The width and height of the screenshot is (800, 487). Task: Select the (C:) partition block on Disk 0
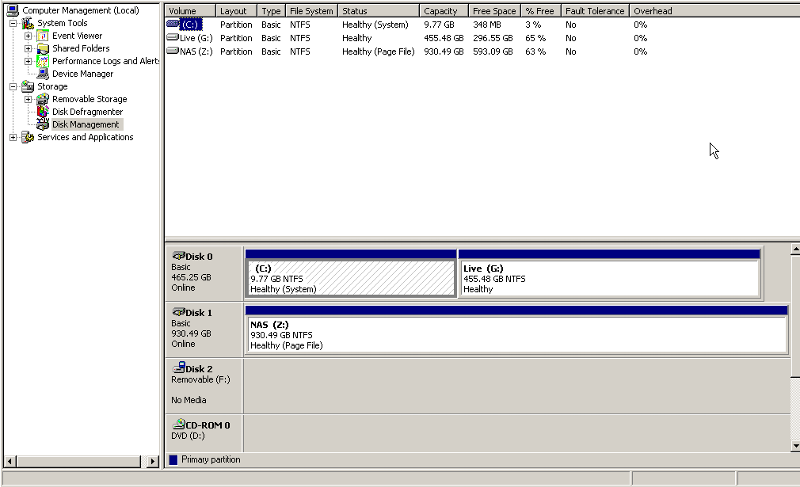click(x=351, y=273)
